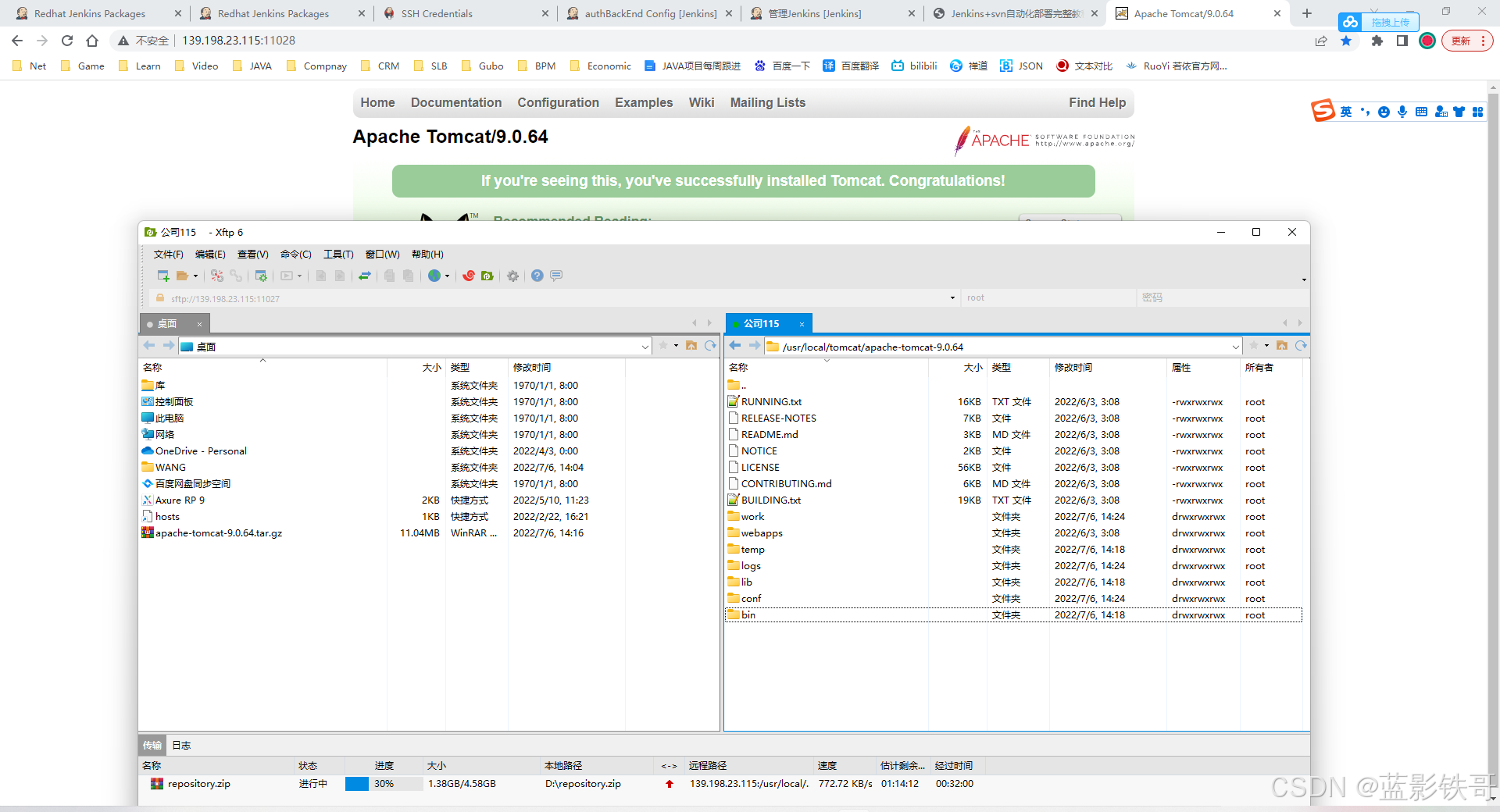Click Chrome home button

click(x=92, y=41)
